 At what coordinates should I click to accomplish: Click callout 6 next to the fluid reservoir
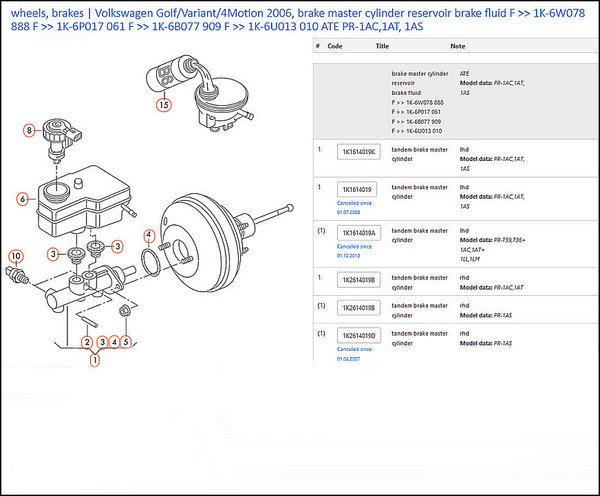point(21,199)
